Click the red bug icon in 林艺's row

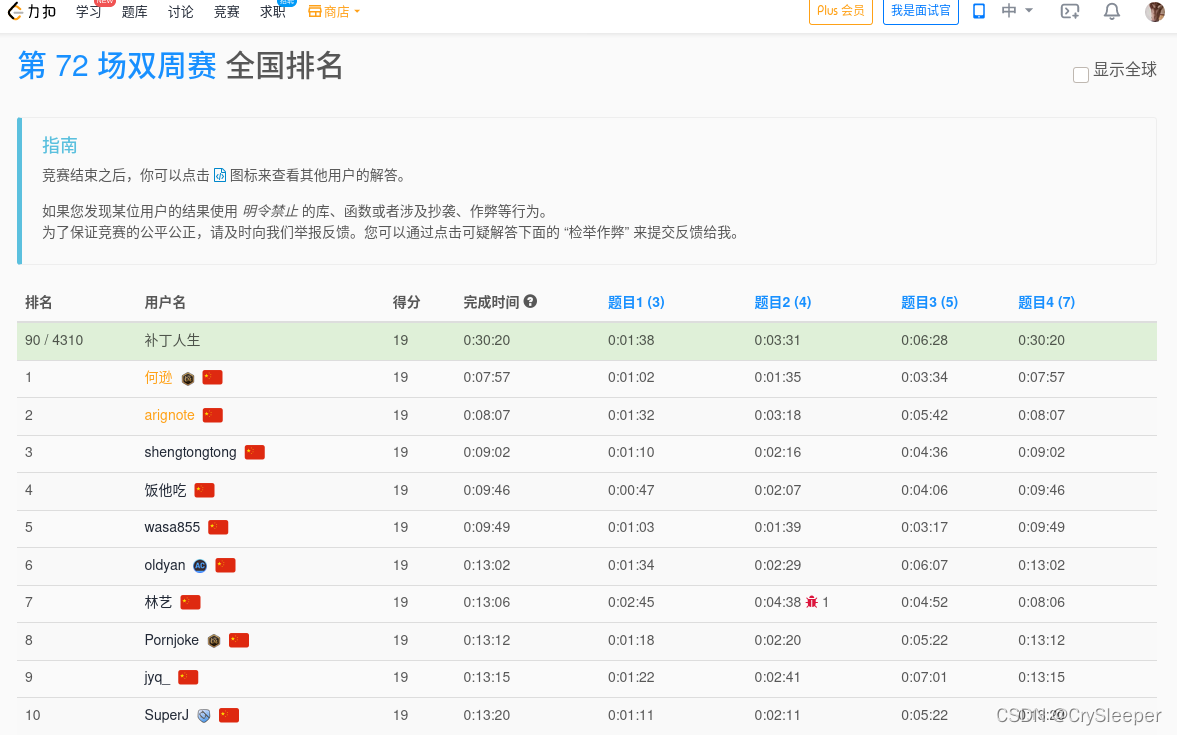811,602
